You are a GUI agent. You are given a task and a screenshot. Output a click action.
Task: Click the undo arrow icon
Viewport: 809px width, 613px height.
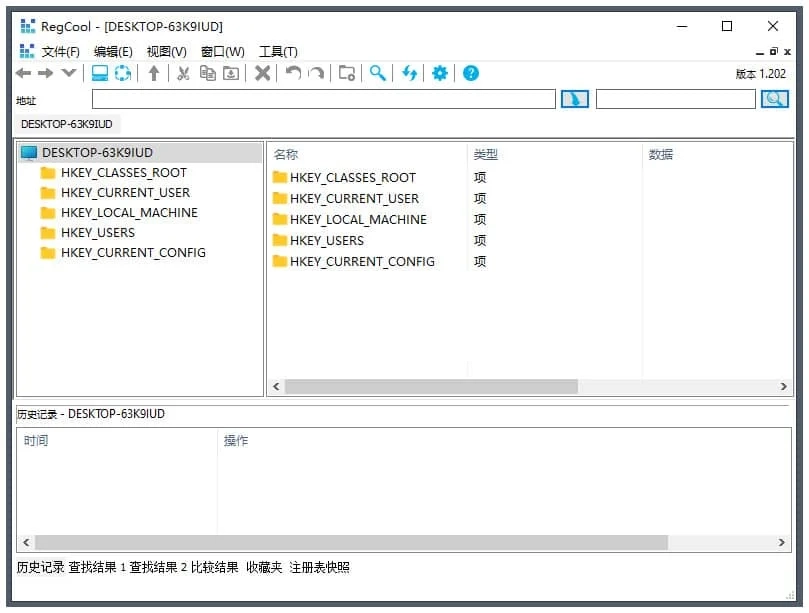pyautogui.click(x=293, y=73)
